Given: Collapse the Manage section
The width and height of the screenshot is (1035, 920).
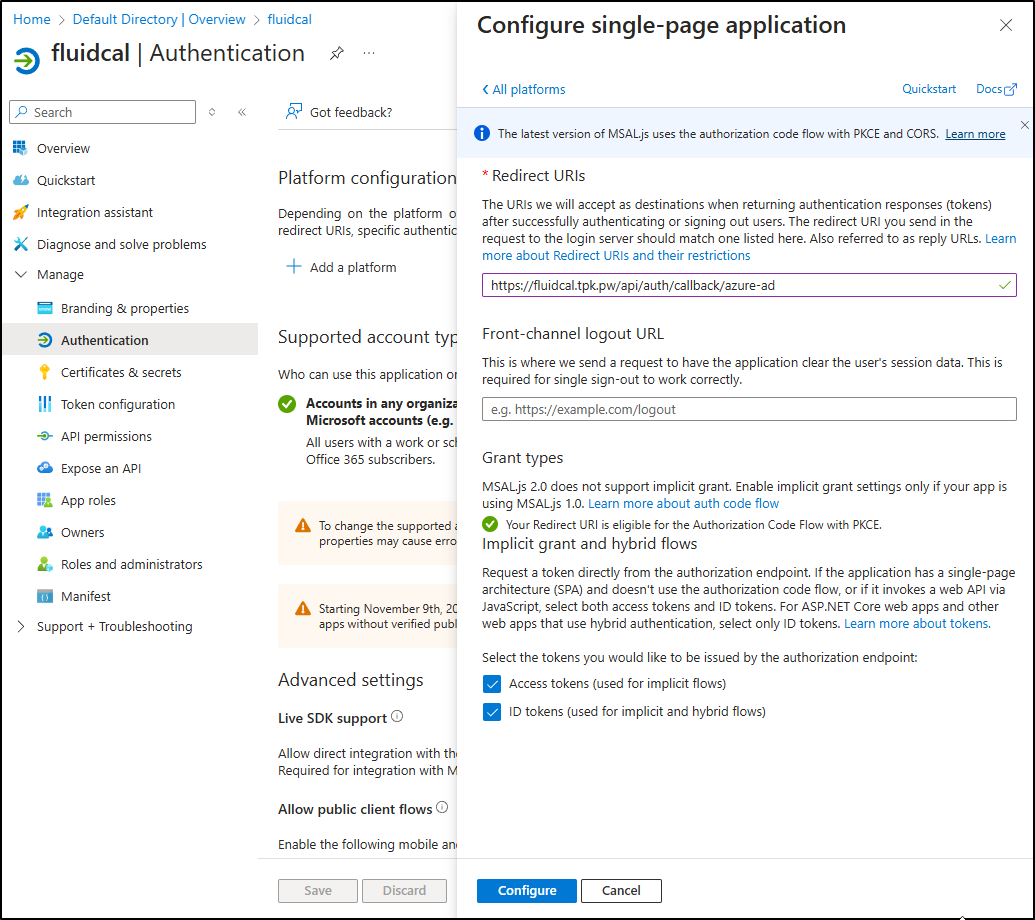Looking at the screenshot, I should click(20, 274).
